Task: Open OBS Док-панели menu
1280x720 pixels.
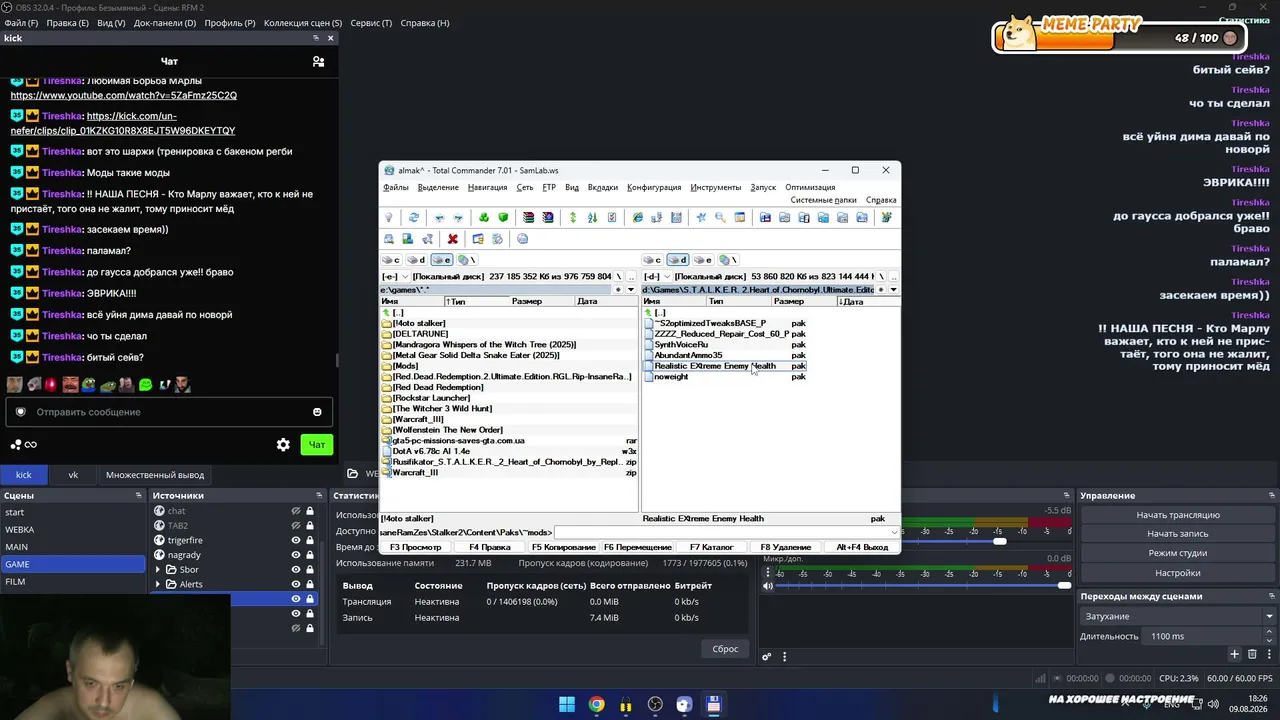Action: point(165,23)
